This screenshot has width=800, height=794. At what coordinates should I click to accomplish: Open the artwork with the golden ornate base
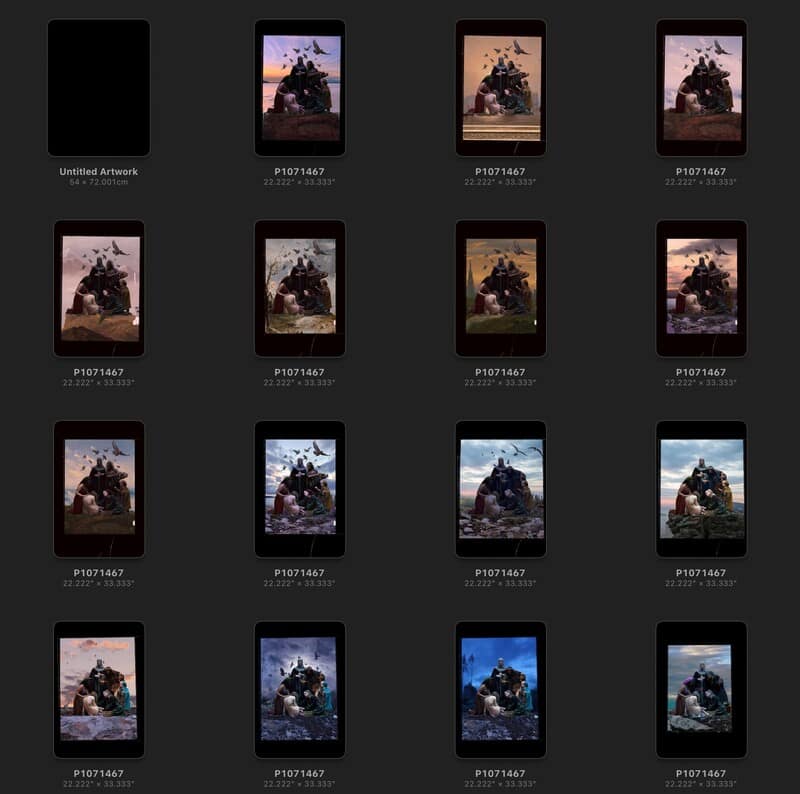501,88
